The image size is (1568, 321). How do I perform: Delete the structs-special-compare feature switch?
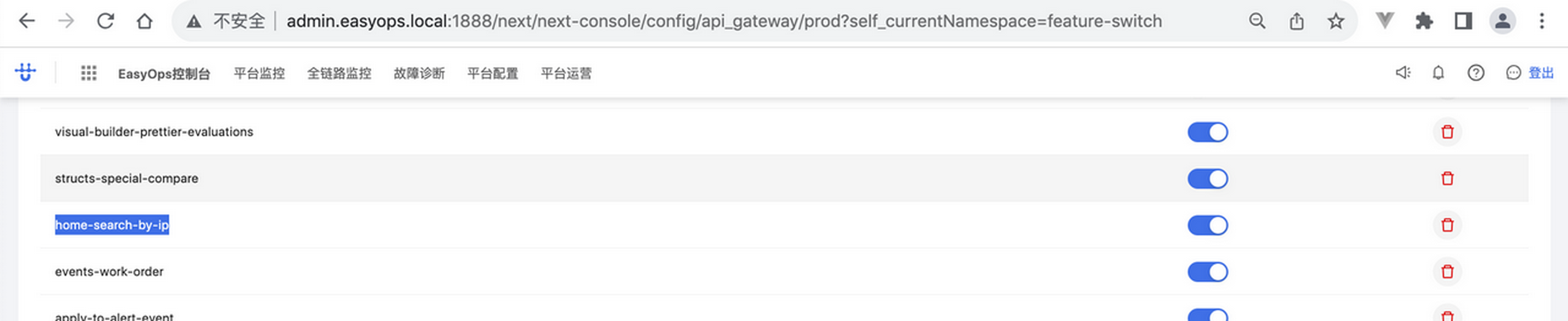tap(1447, 179)
